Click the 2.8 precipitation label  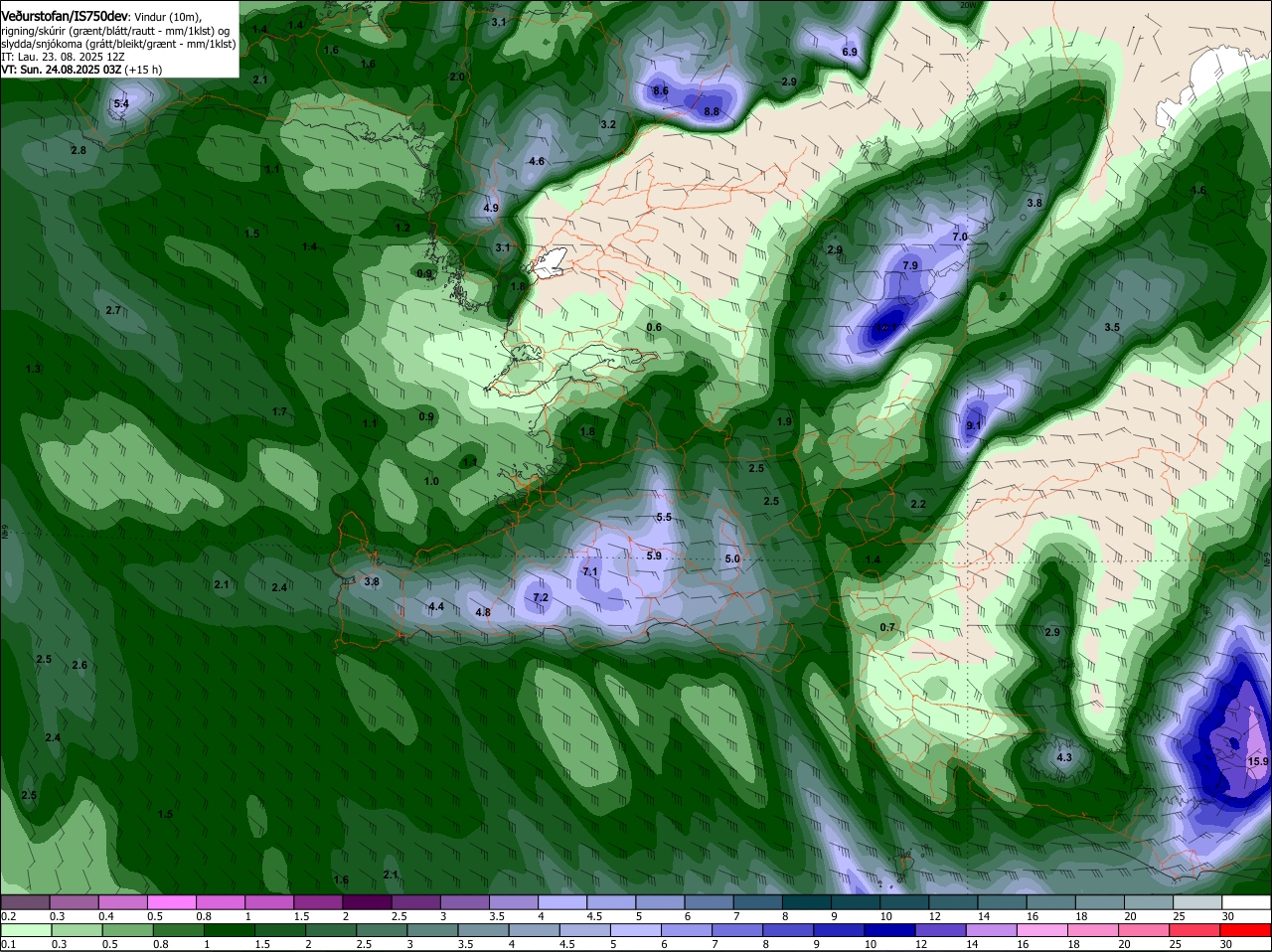[x=79, y=150]
